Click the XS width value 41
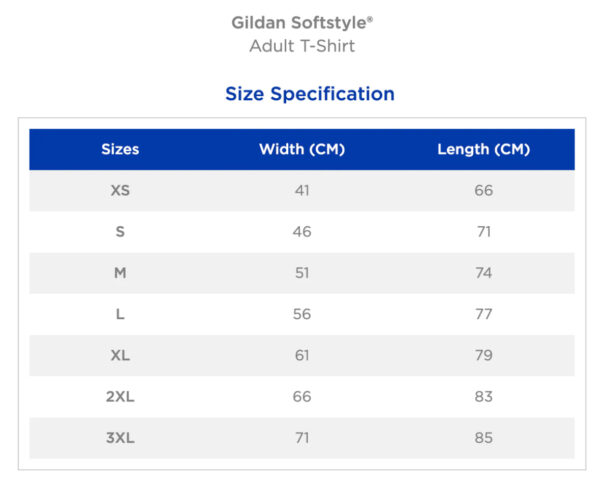Viewport: 600px width, 484px height. [x=302, y=191]
